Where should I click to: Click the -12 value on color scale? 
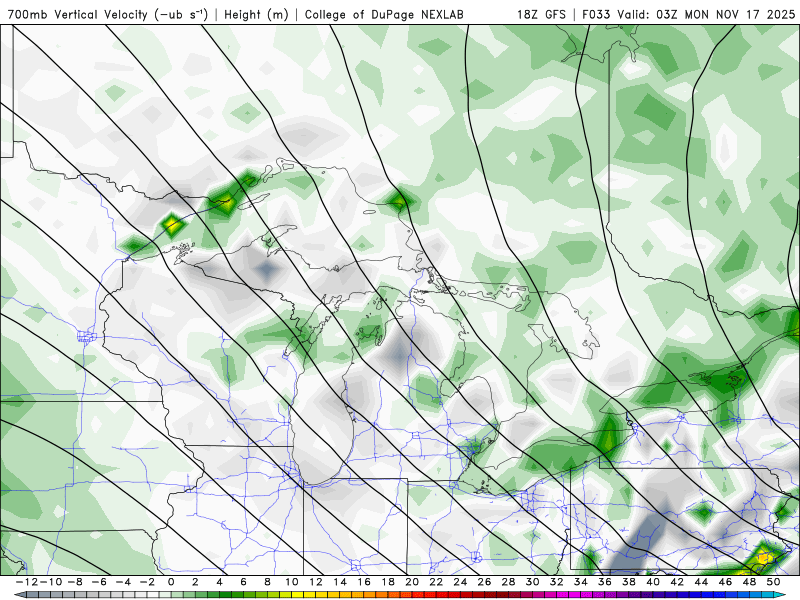coord(26,582)
